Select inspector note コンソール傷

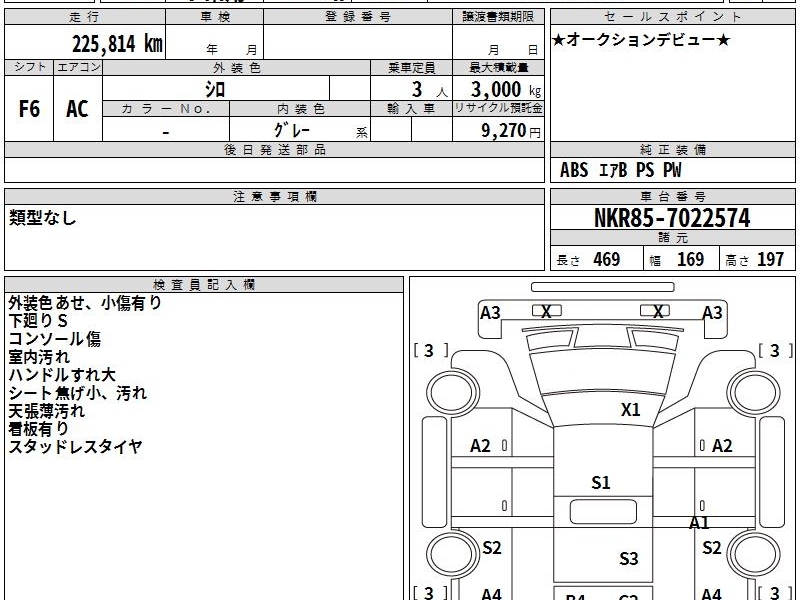click(x=55, y=339)
